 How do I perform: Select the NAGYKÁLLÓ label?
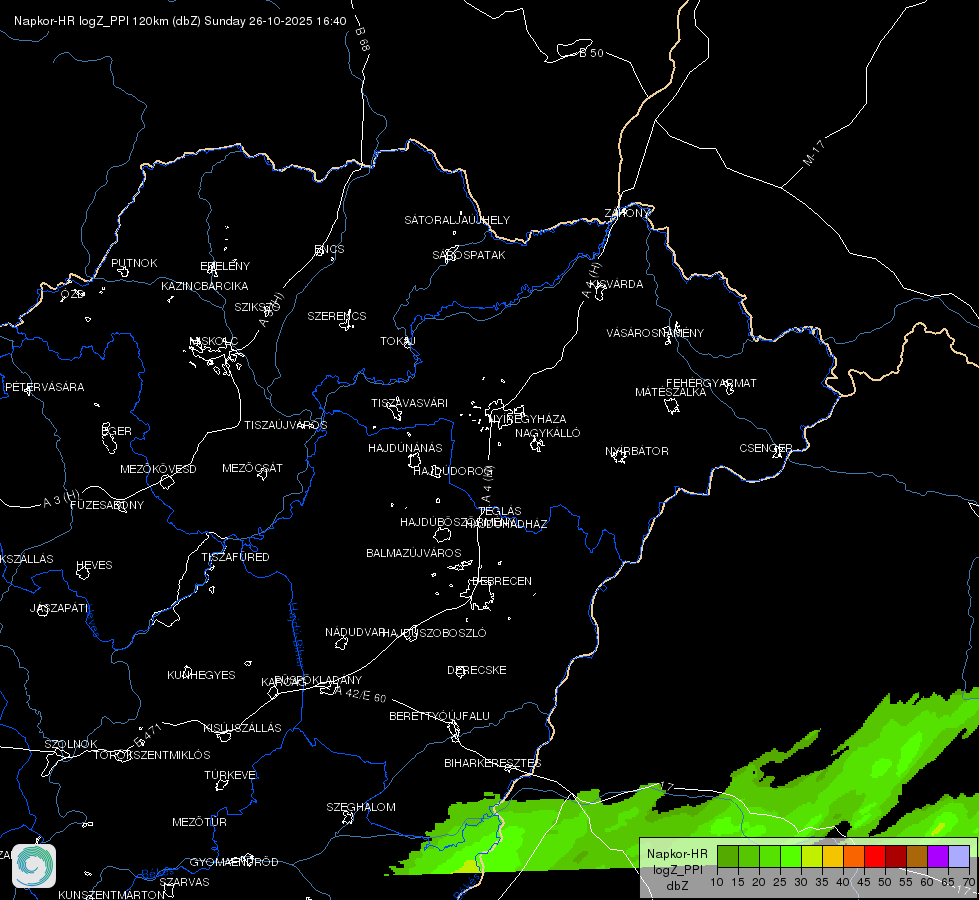(548, 433)
